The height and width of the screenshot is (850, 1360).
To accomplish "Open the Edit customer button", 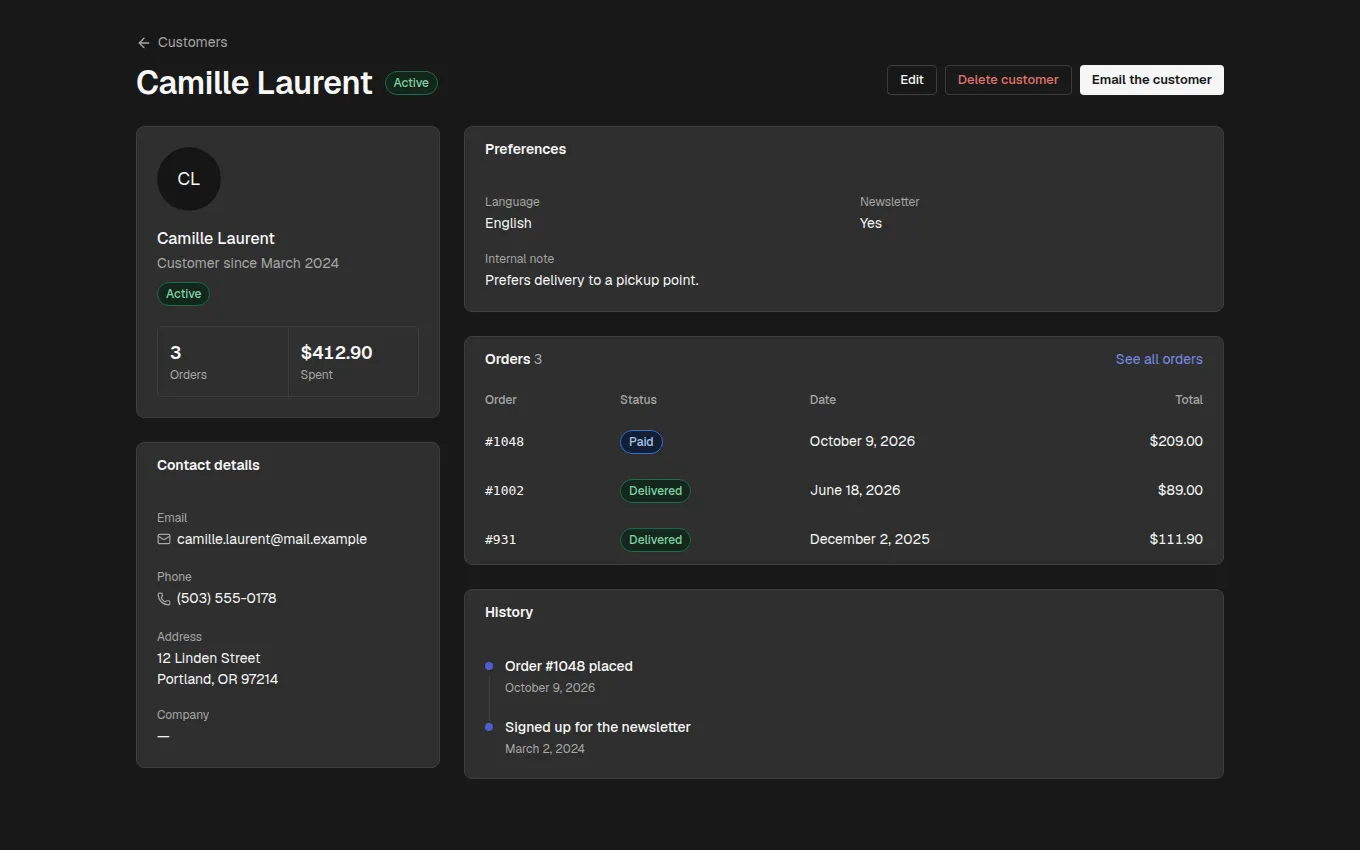I will tap(912, 80).
